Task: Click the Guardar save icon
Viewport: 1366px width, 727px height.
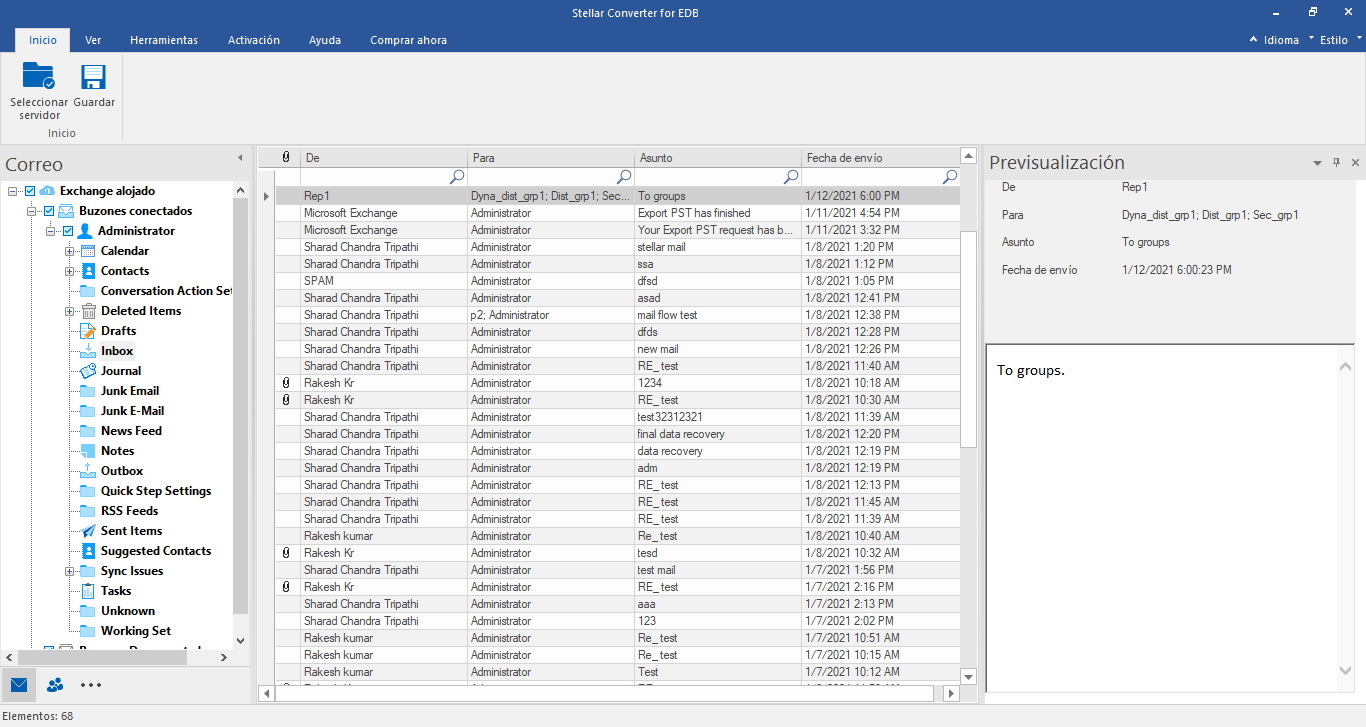Action: [x=94, y=77]
